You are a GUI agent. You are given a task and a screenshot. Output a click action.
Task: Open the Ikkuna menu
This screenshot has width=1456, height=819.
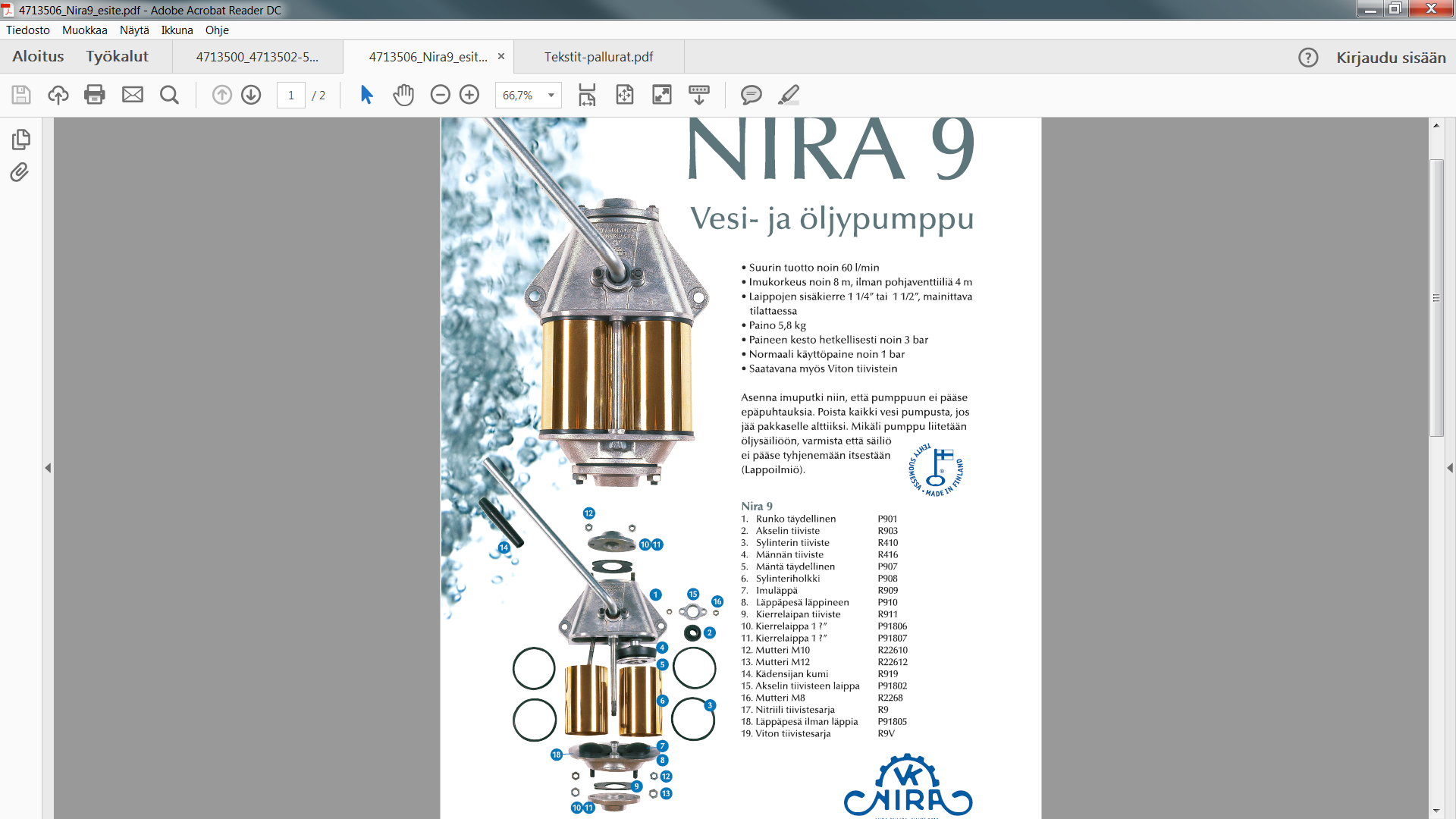coord(177,30)
